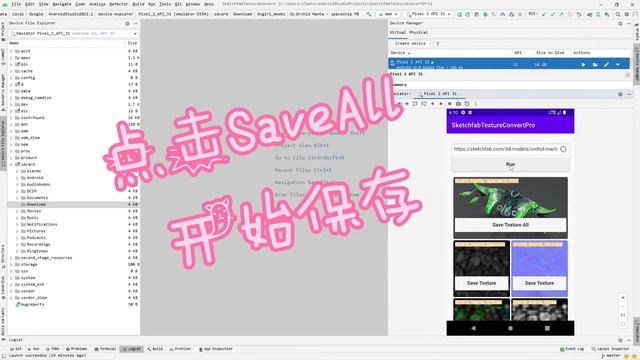
Task: Open App Inspection tool window
Action: pyautogui.click(x=216, y=349)
